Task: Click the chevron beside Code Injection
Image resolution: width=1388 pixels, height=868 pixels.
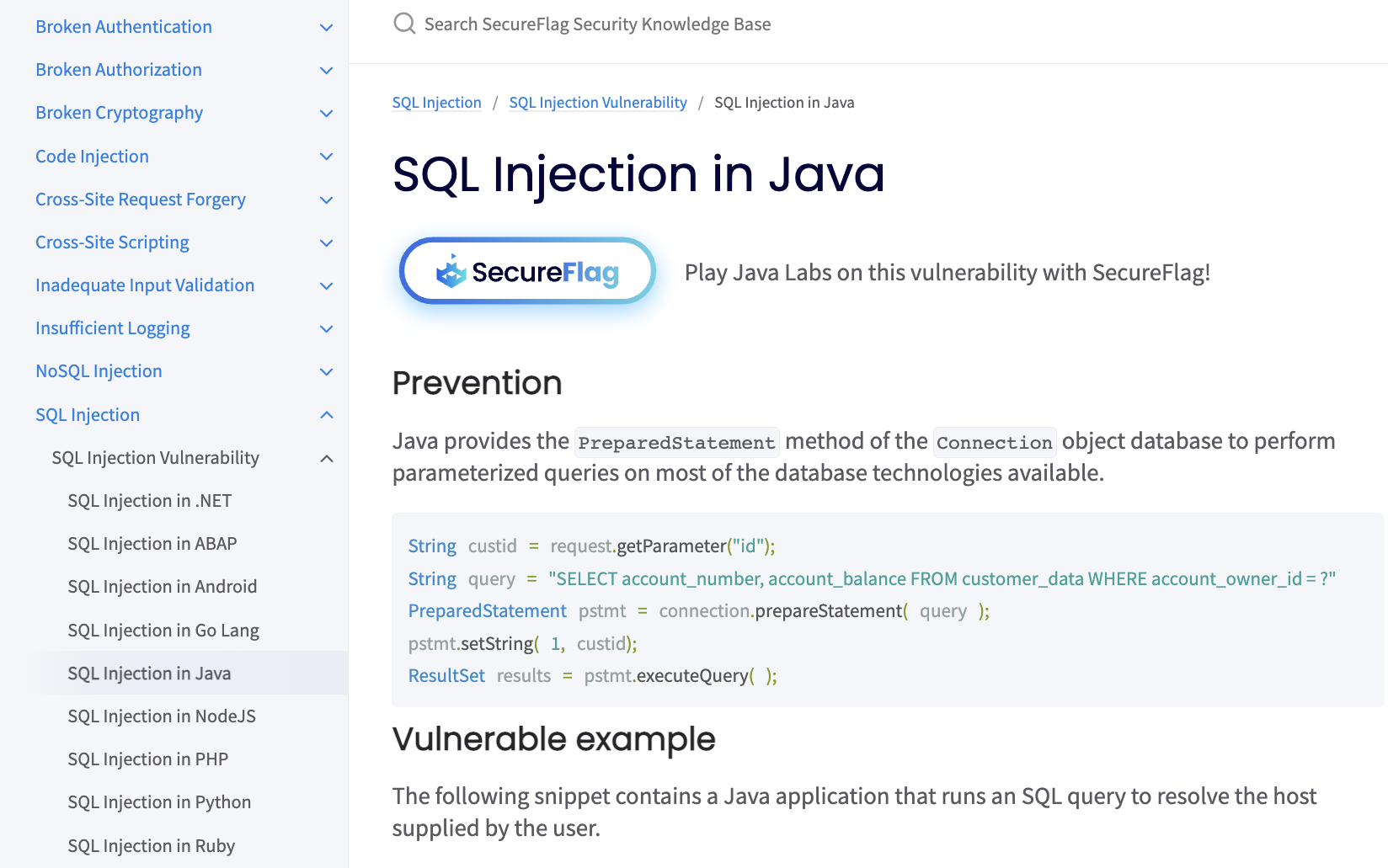Action: [x=326, y=156]
